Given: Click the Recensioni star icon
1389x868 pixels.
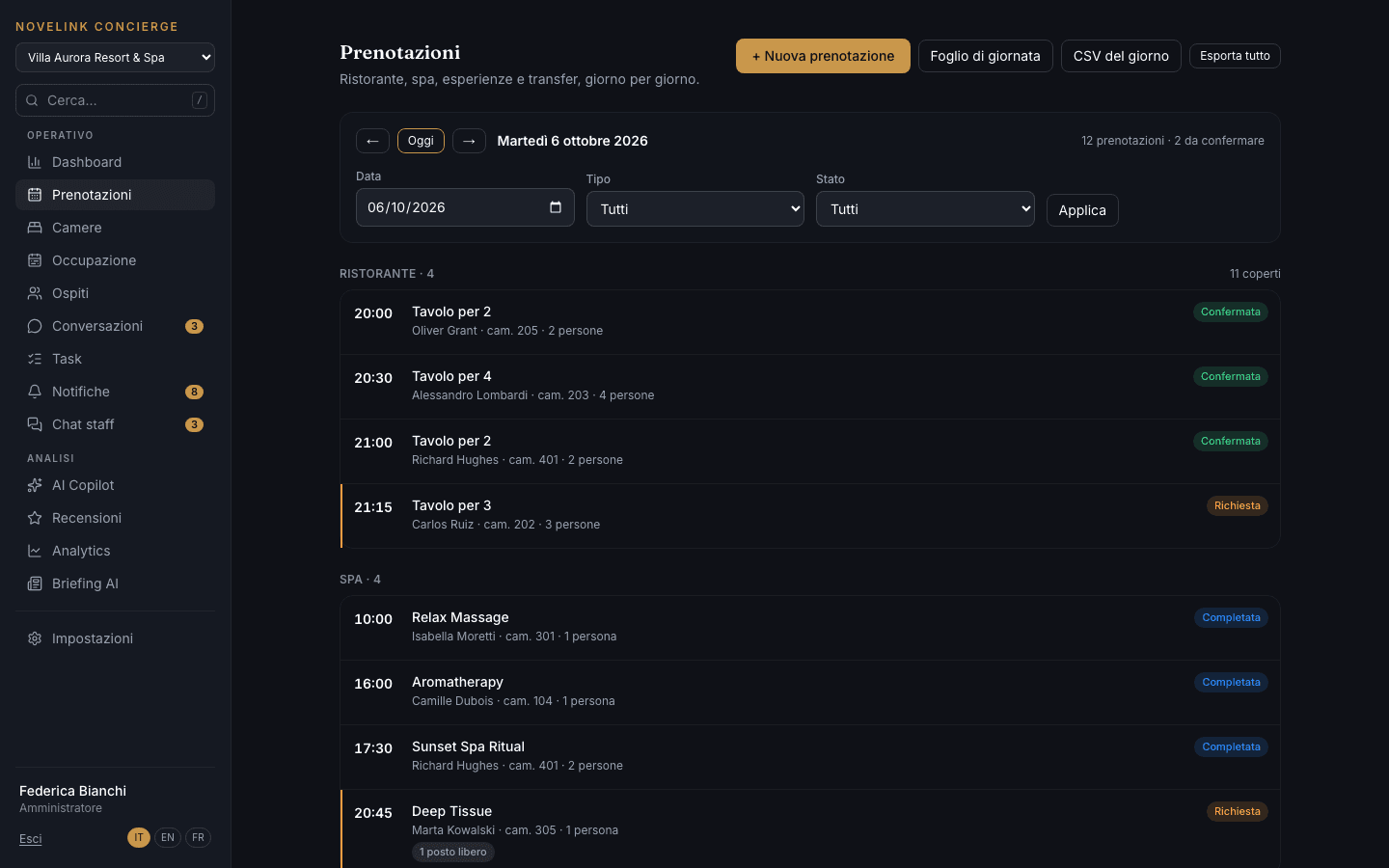Looking at the screenshot, I should pos(35,518).
